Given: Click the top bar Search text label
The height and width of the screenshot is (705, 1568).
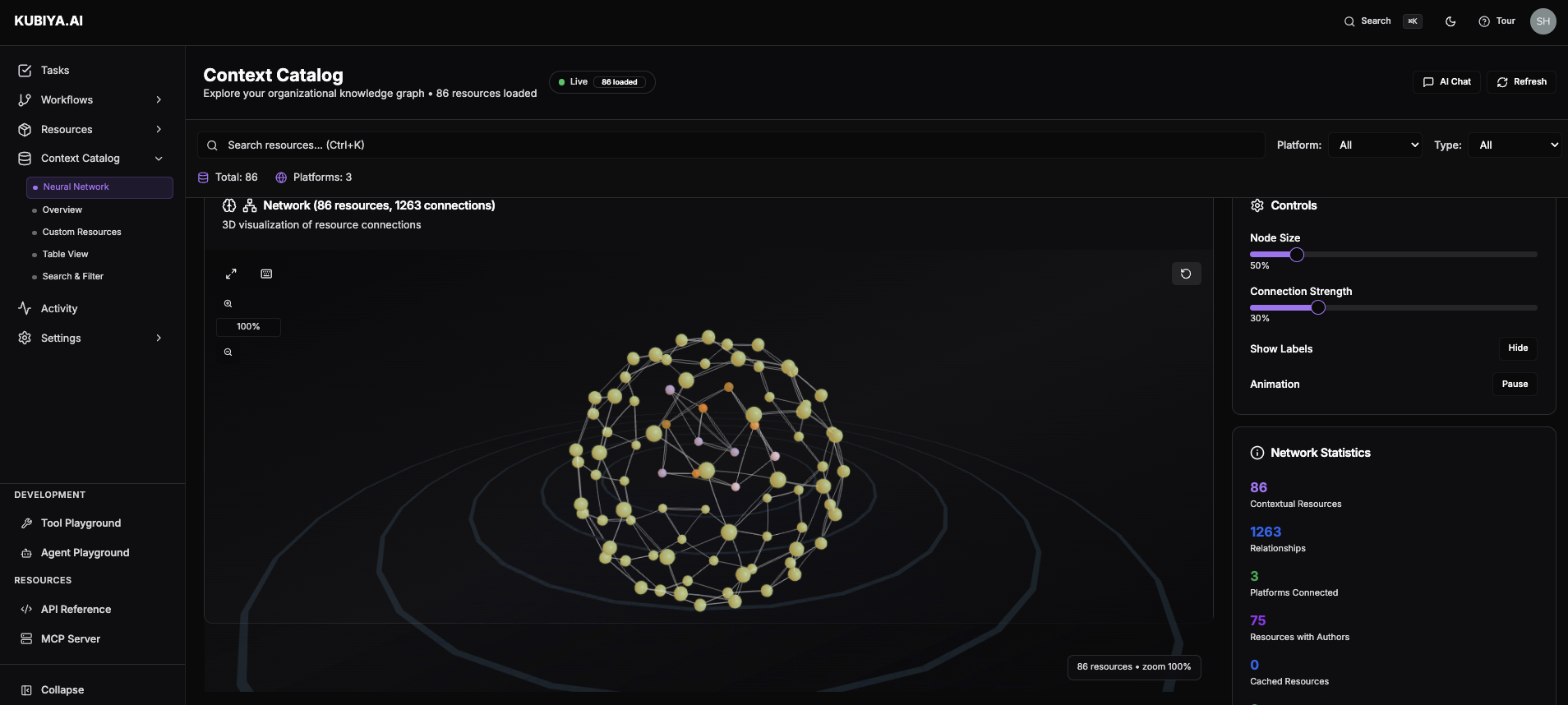Looking at the screenshot, I should (1376, 21).
